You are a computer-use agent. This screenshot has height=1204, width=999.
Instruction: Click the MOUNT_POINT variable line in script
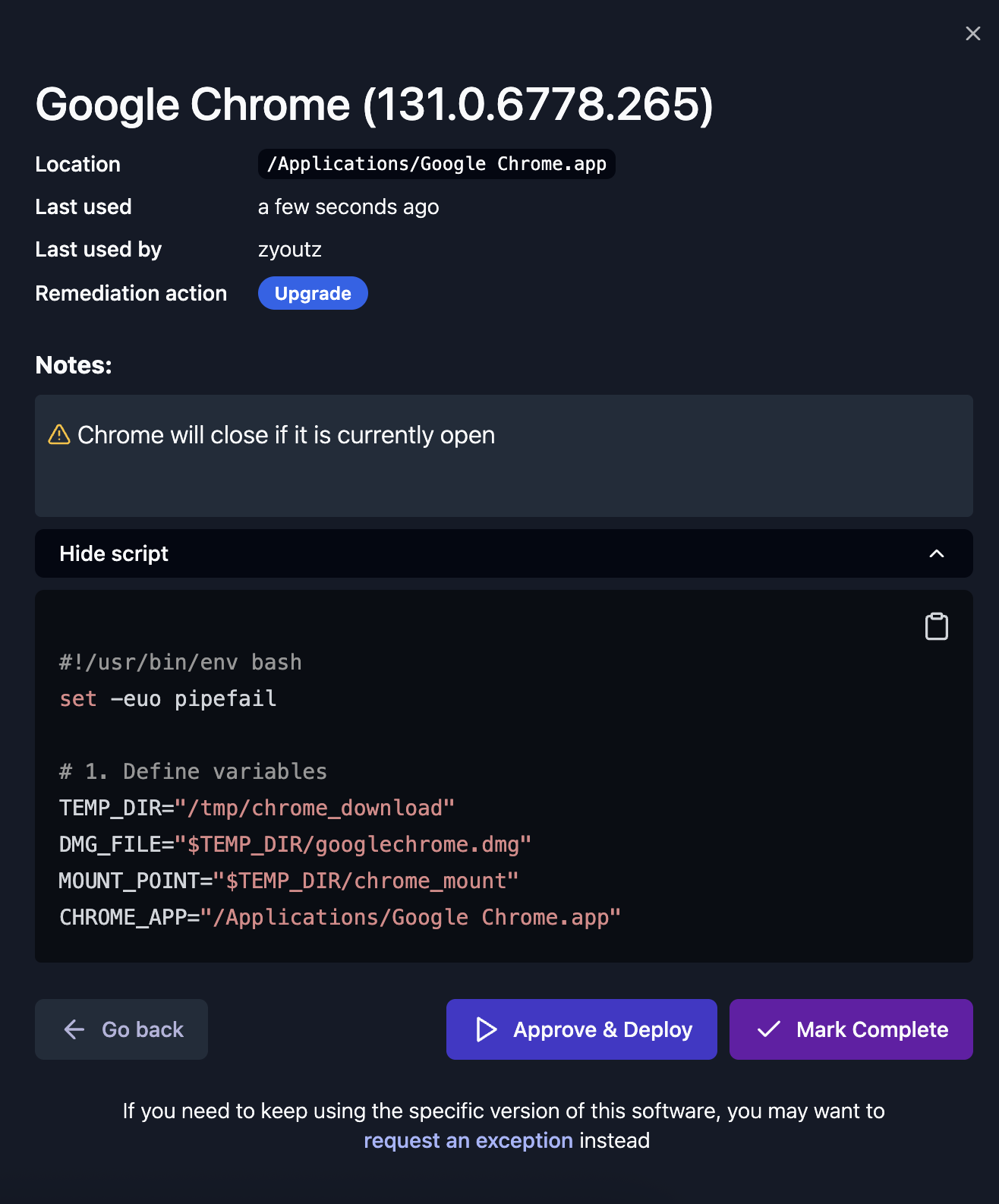288,881
